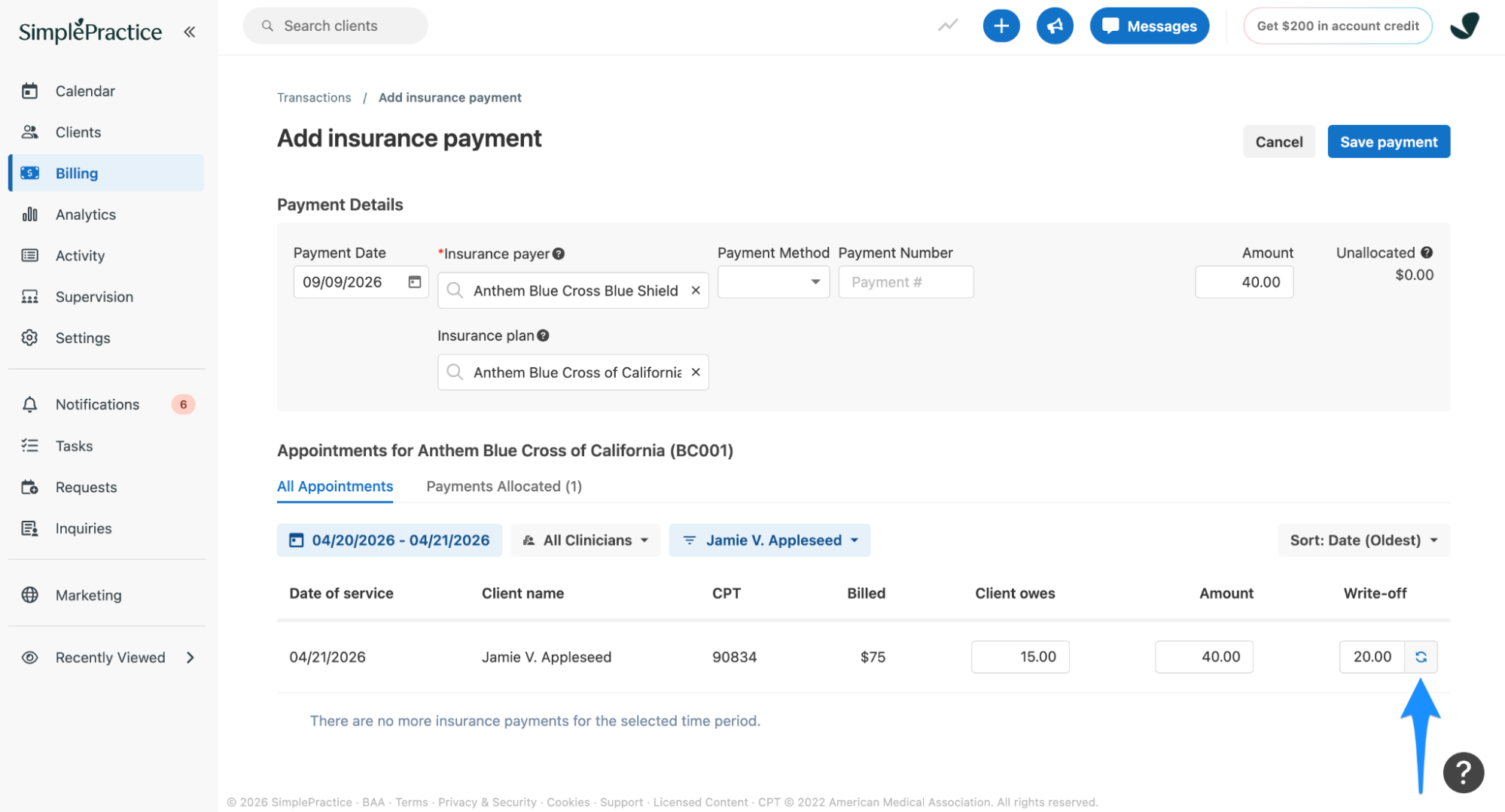Click the BAA footer link
This screenshot has width=1505, height=812.
click(x=373, y=802)
